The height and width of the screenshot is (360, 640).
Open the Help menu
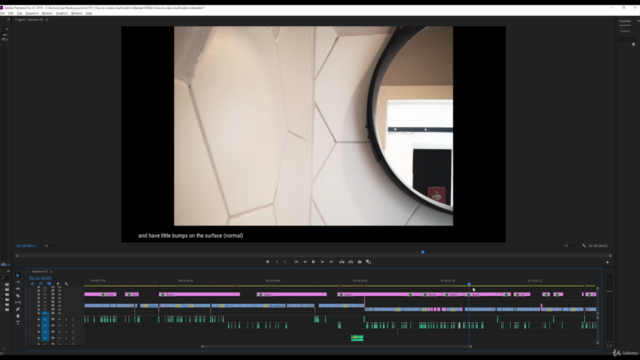point(89,13)
